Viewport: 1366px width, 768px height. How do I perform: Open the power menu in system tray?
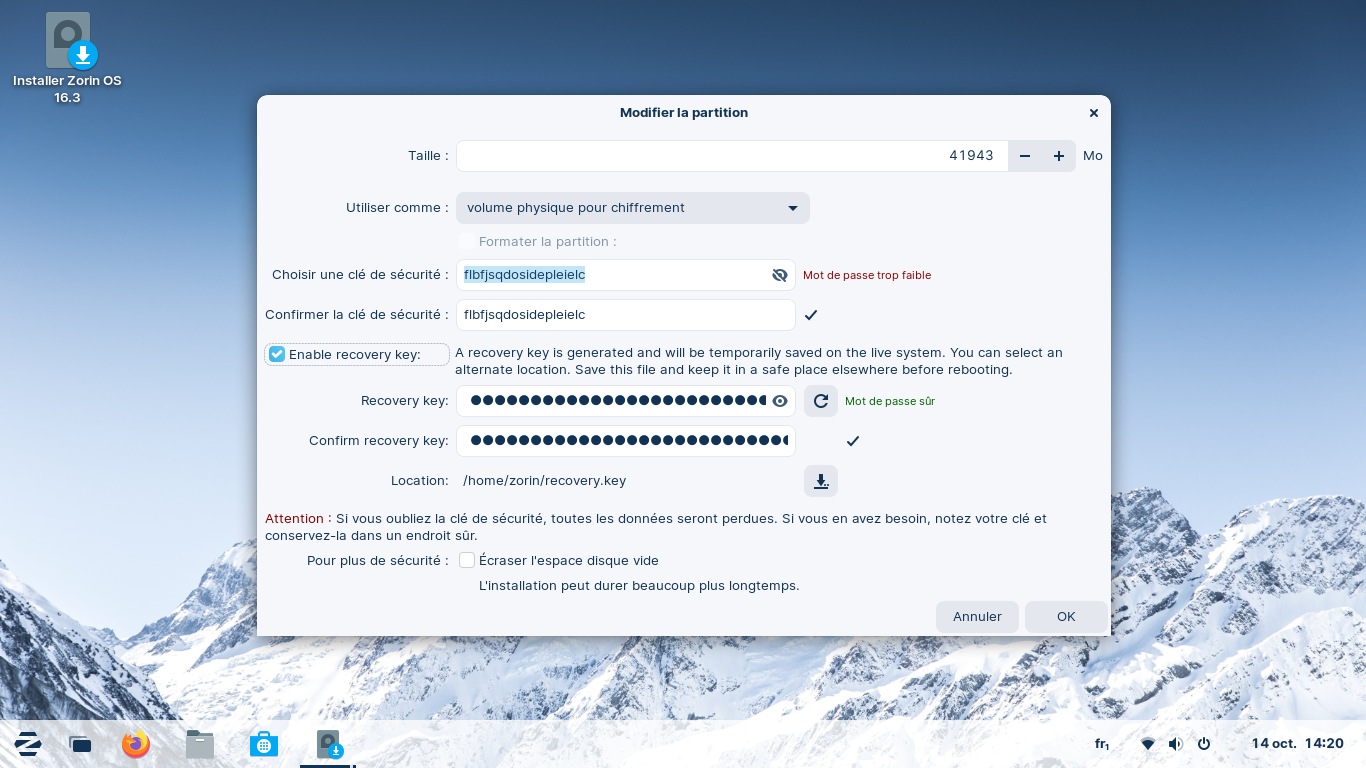pos(1204,744)
